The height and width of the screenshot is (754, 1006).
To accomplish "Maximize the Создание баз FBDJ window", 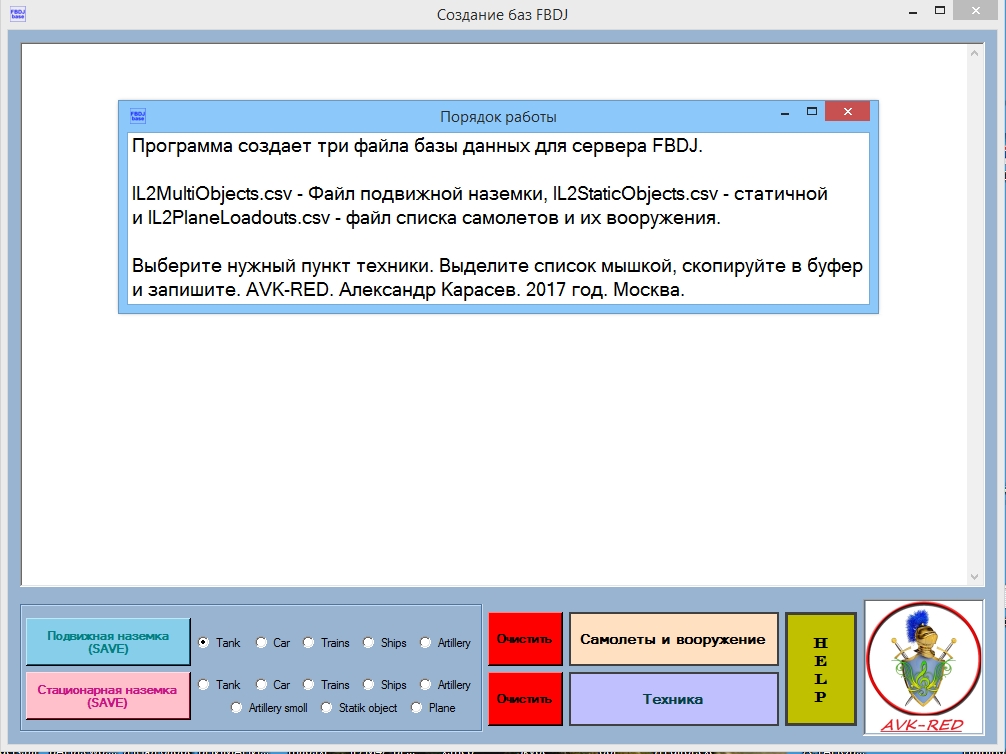I will (940, 10).
